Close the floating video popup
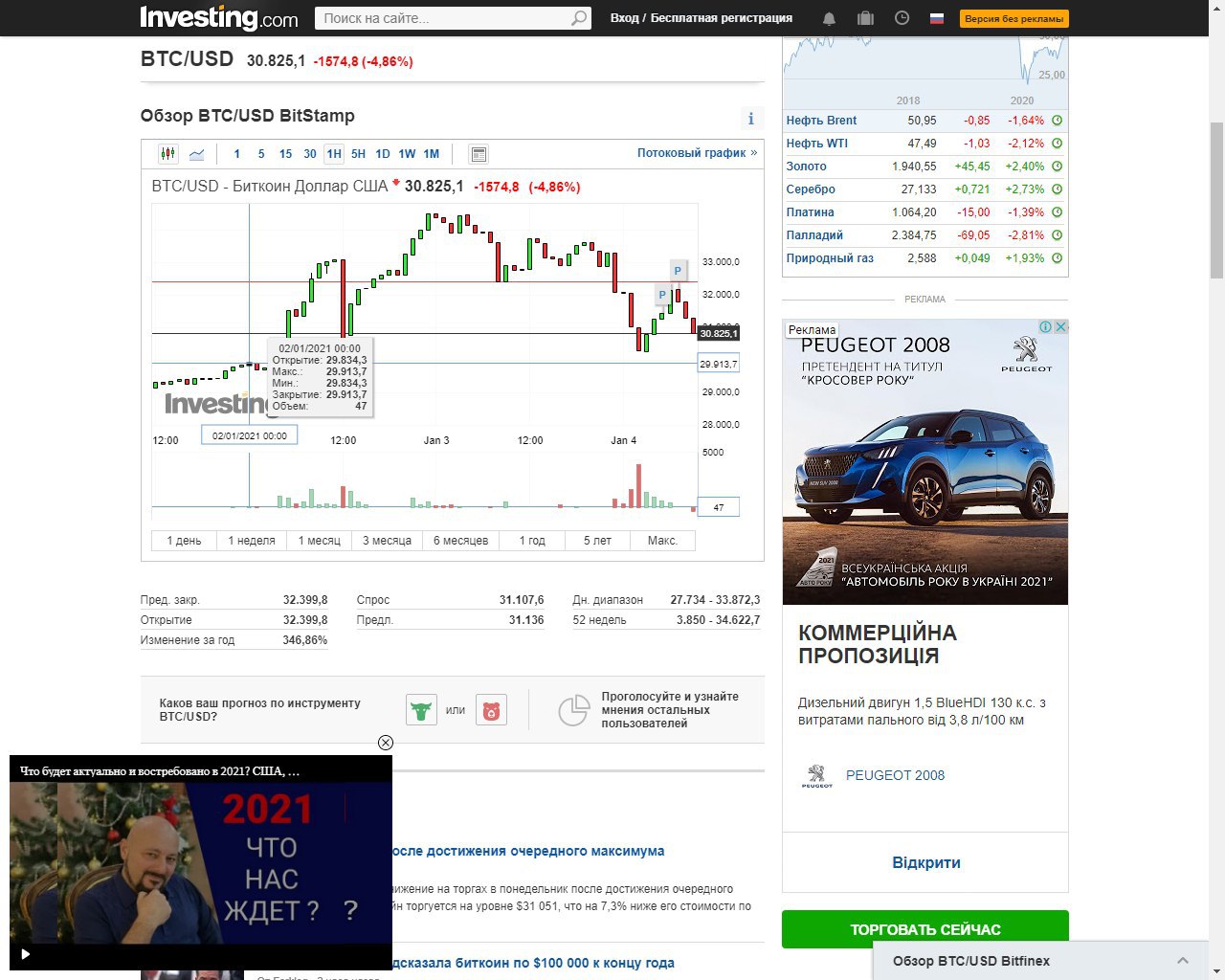1225x980 pixels. coord(385,743)
